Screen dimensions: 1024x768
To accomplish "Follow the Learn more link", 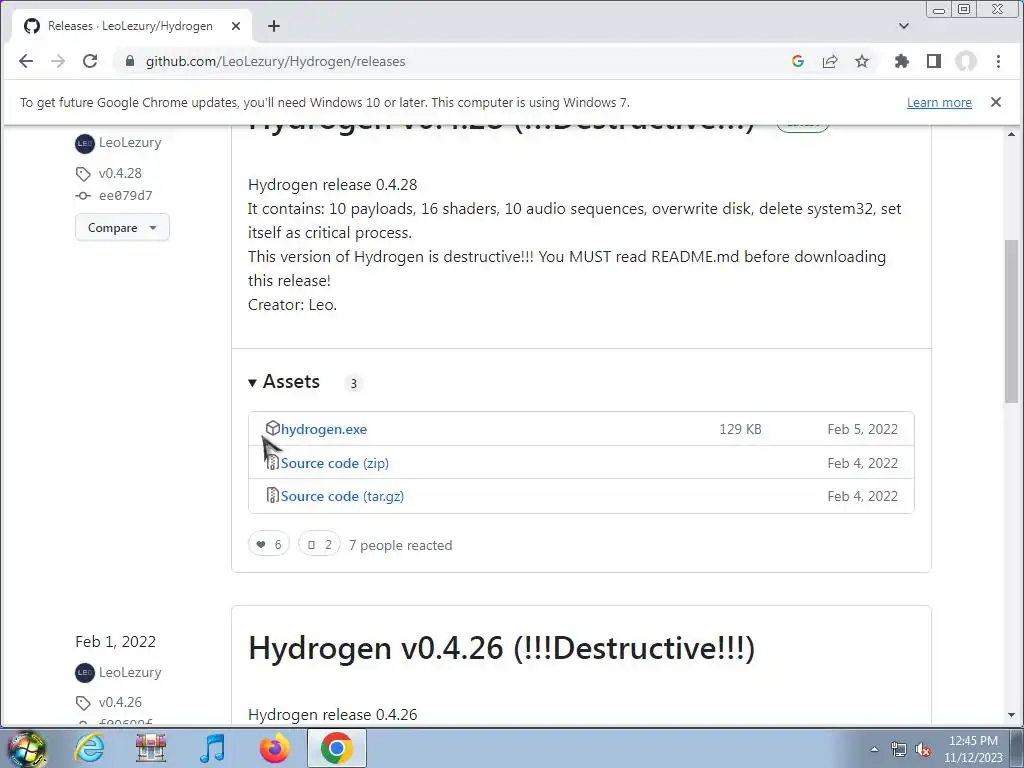I will coord(939,103).
